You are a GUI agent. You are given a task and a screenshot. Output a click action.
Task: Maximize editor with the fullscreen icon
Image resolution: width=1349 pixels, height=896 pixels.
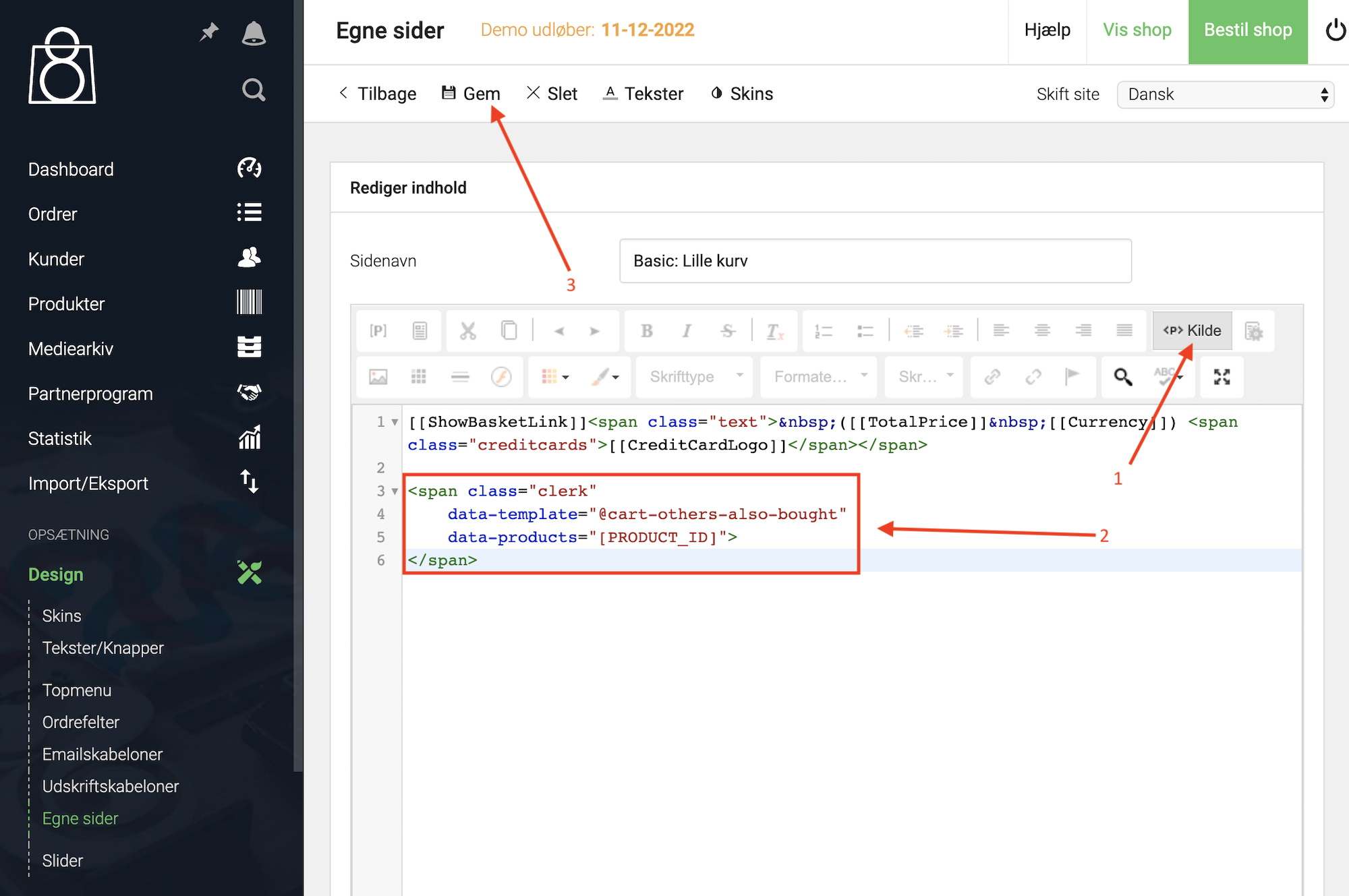click(1222, 376)
